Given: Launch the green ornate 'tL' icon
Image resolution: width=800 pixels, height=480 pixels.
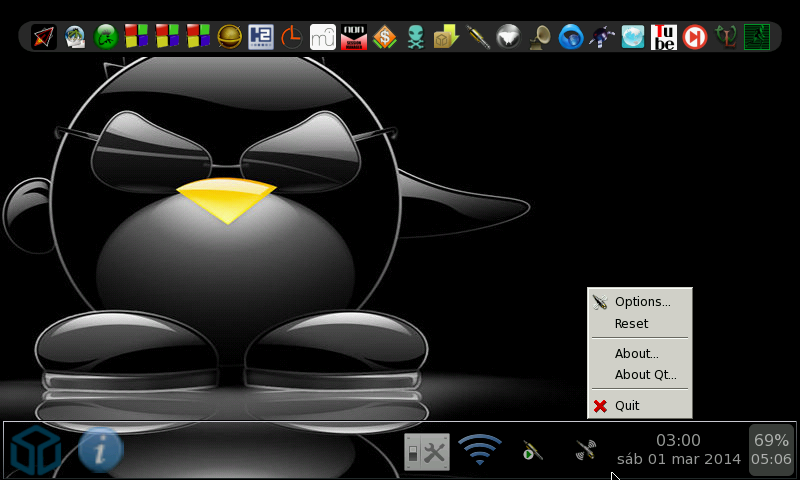Looking at the screenshot, I should 726,37.
